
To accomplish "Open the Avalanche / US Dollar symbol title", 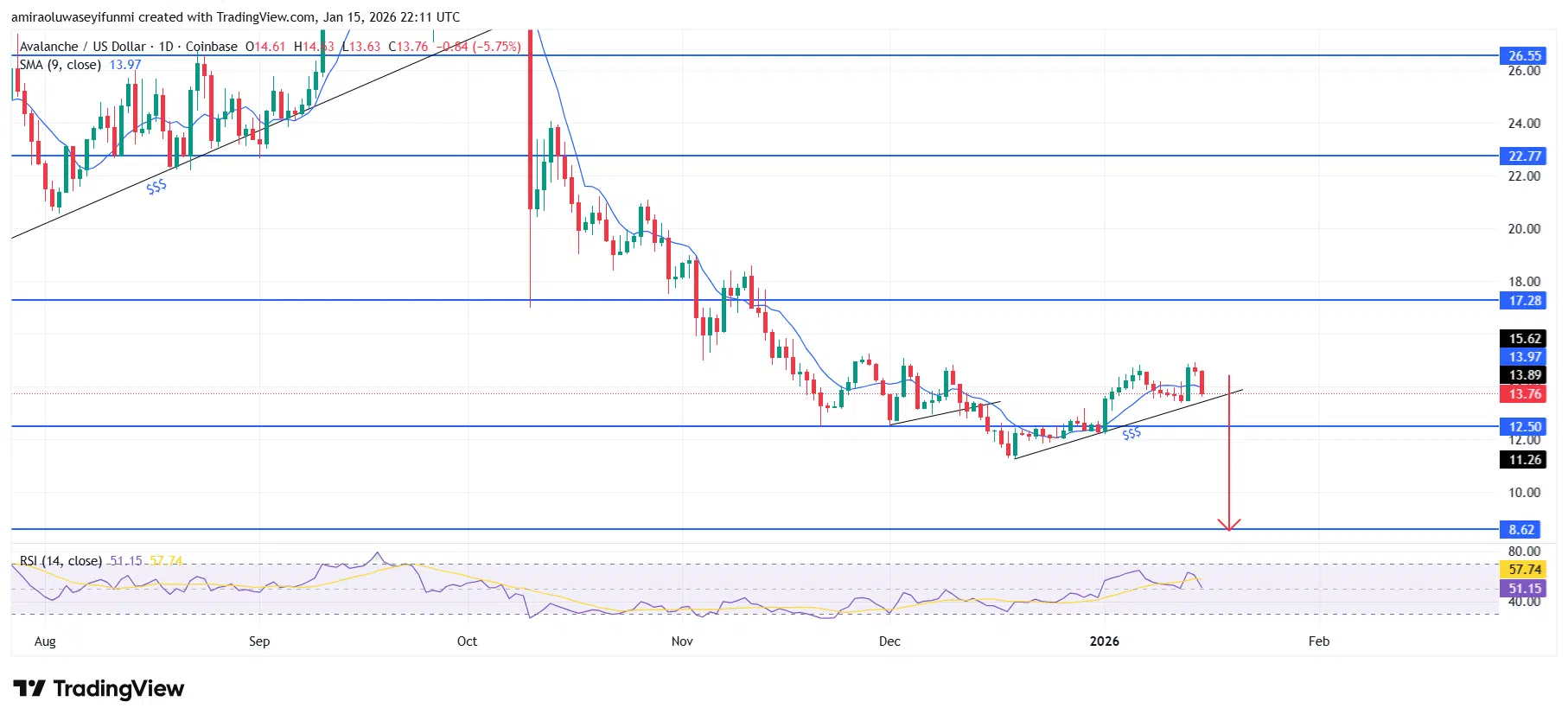I will coord(83,47).
